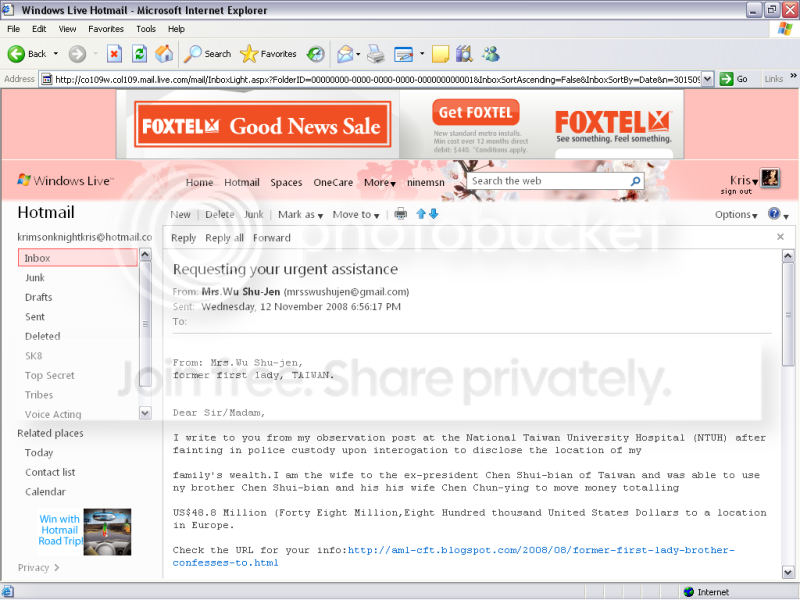
Task: Click Reply all
Action: pos(224,238)
